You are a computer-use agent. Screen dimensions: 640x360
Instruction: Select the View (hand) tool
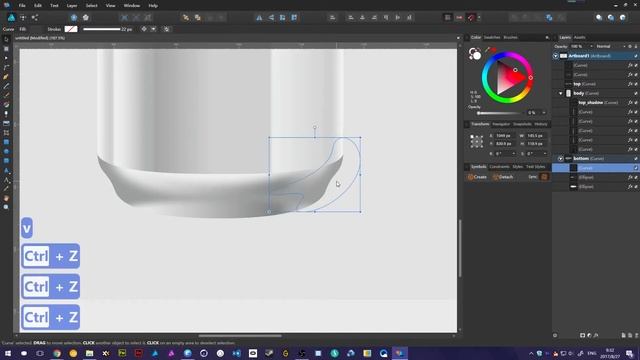click(6, 198)
